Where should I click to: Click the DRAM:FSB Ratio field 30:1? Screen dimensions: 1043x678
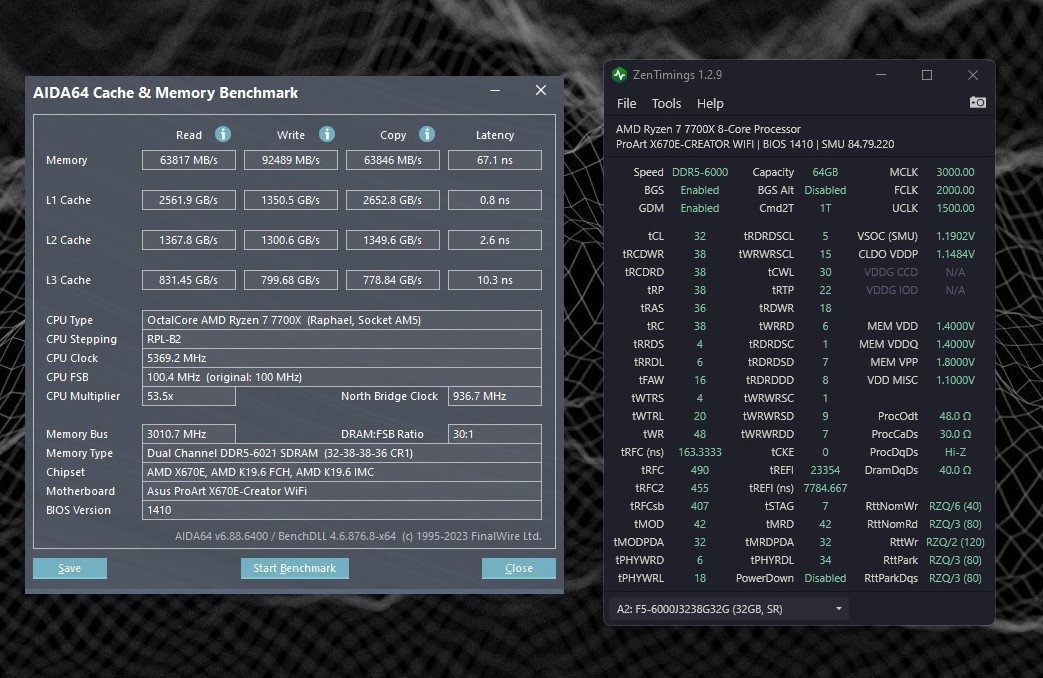coord(495,434)
